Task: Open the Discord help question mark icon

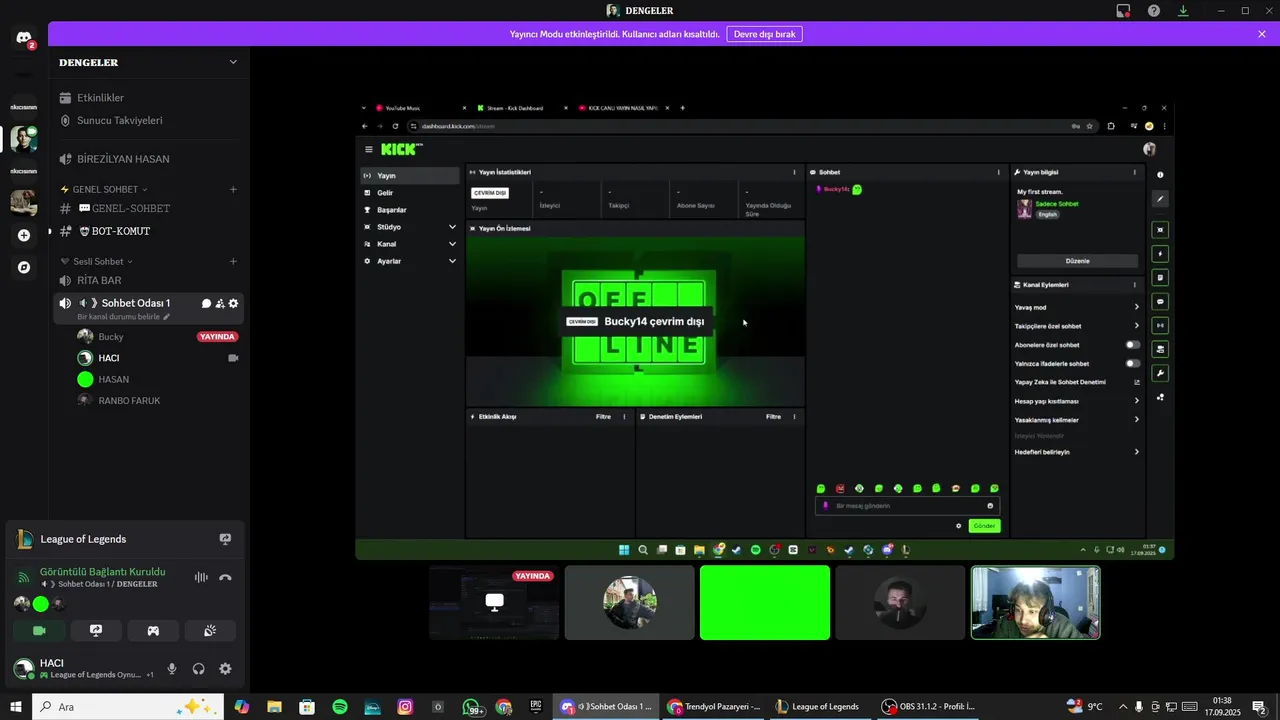Action: [x=1154, y=11]
